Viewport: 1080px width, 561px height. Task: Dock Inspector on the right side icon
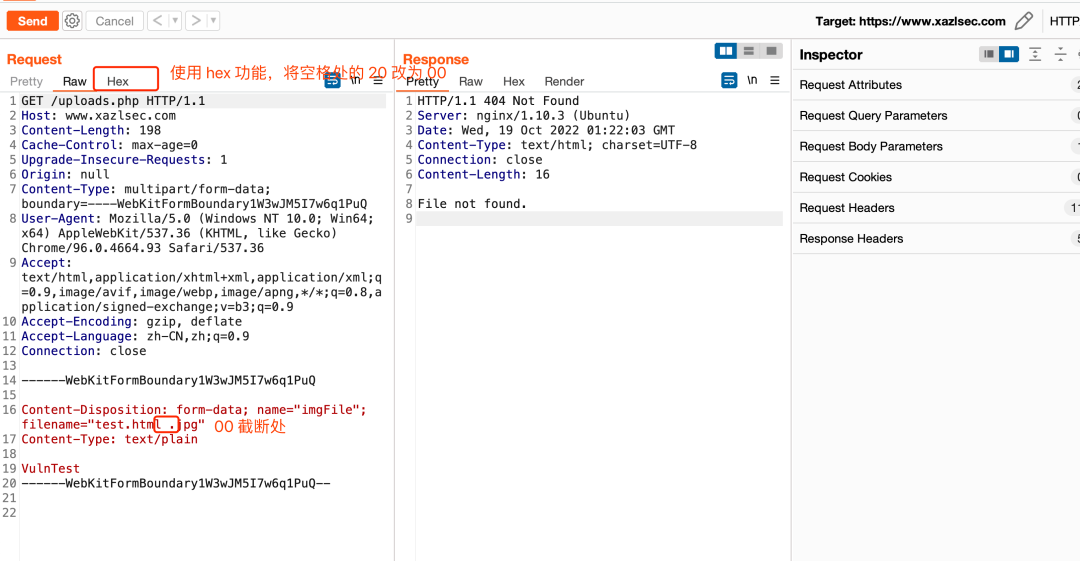tap(1009, 54)
